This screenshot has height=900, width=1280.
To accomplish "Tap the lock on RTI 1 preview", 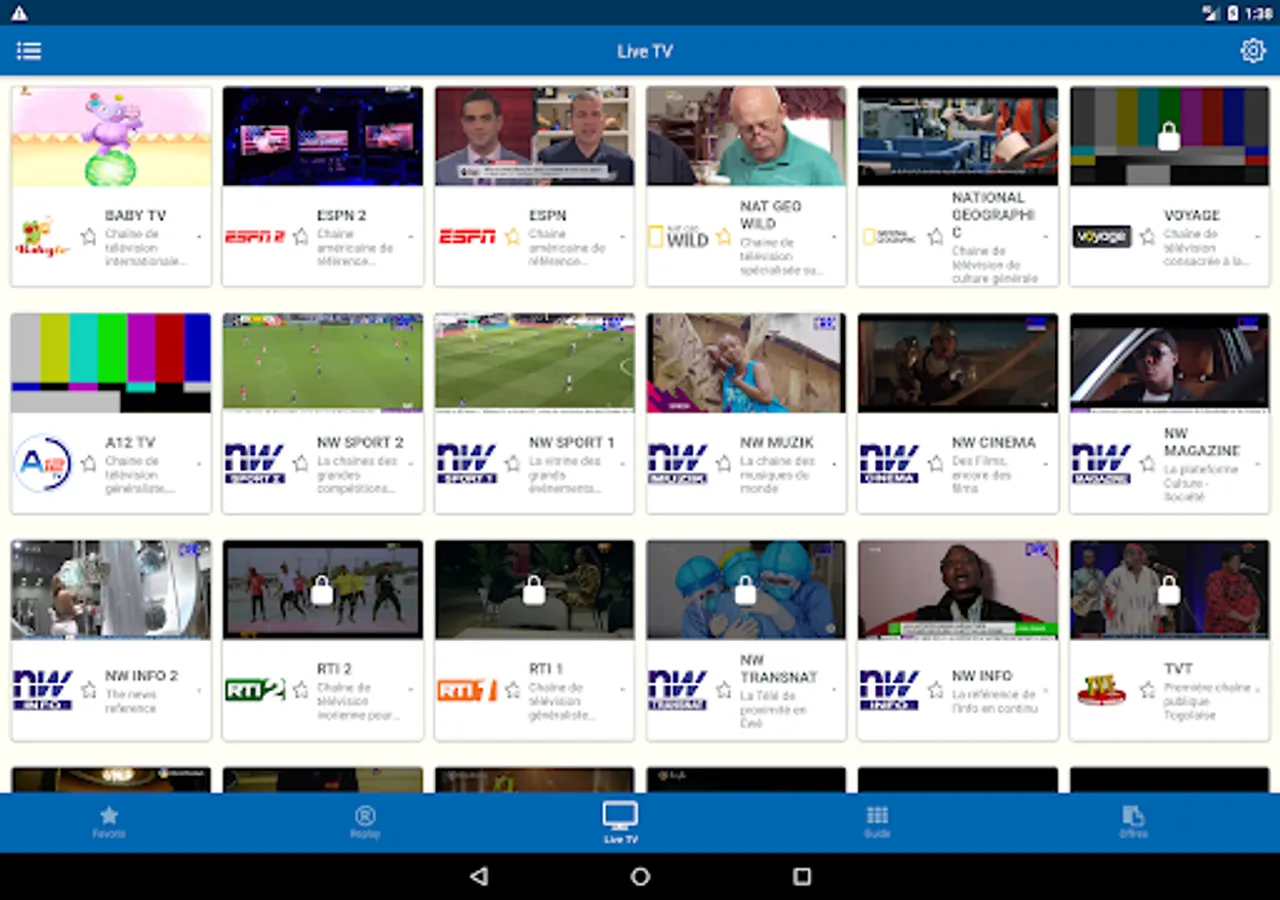I will (x=534, y=590).
